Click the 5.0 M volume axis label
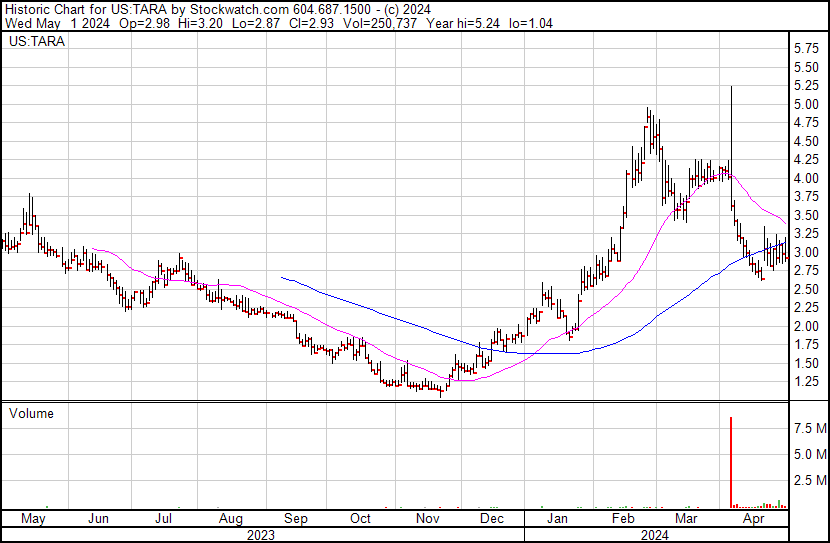 tap(810, 455)
